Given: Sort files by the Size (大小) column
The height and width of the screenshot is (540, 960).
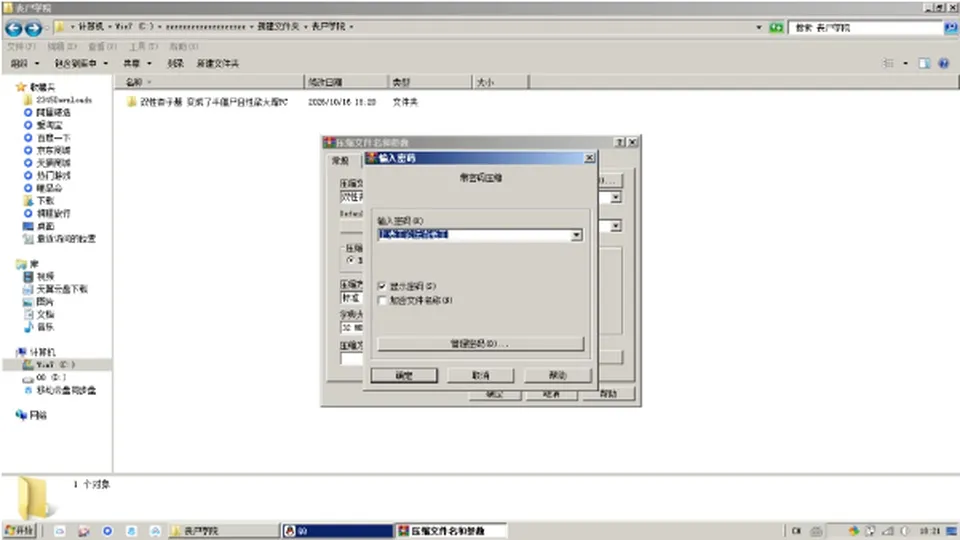Looking at the screenshot, I should [x=500, y=82].
